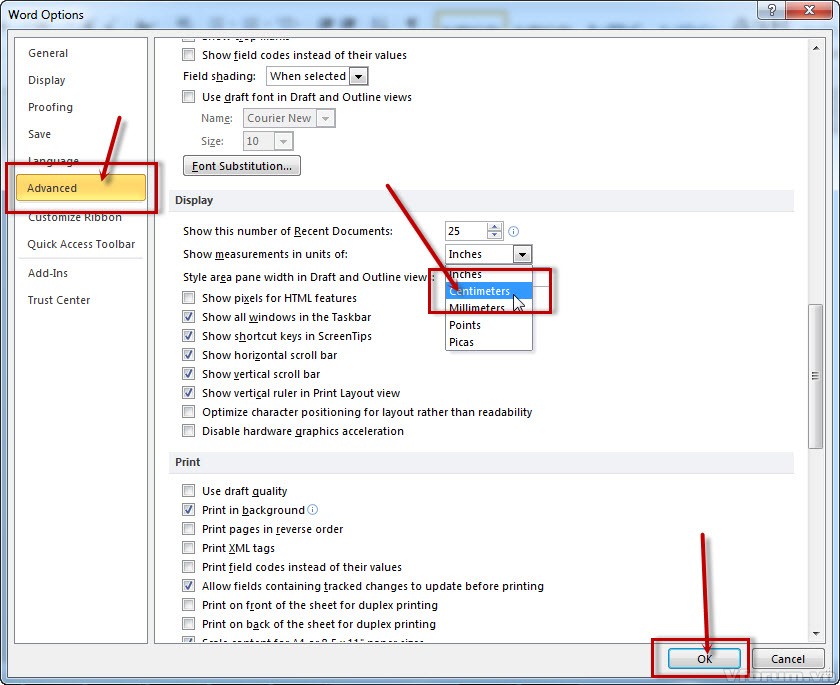Toggle Show vertical ruler in Print Layout view
The image size is (840, 685).
pos(189,393)
